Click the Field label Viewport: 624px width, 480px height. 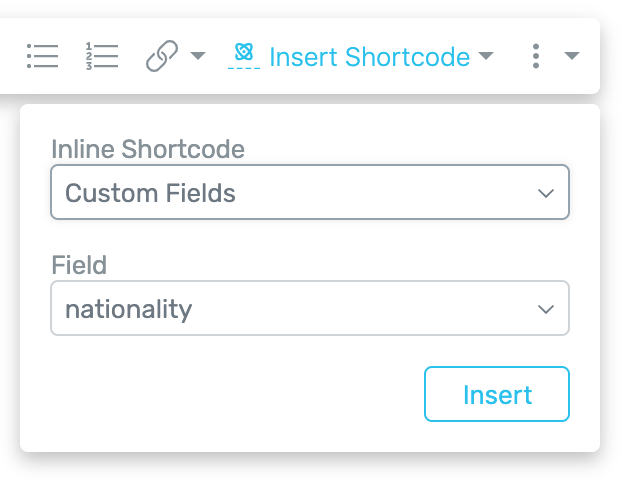79,265
